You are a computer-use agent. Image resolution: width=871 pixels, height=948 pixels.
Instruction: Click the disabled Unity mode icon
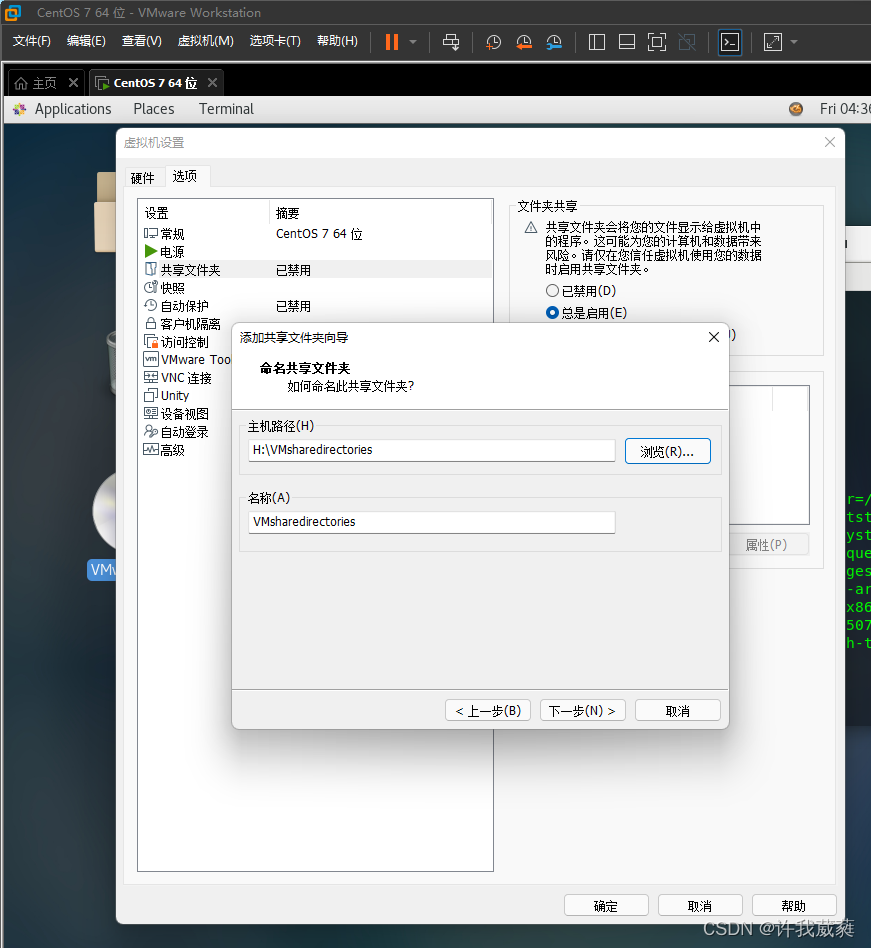point(687,42)
